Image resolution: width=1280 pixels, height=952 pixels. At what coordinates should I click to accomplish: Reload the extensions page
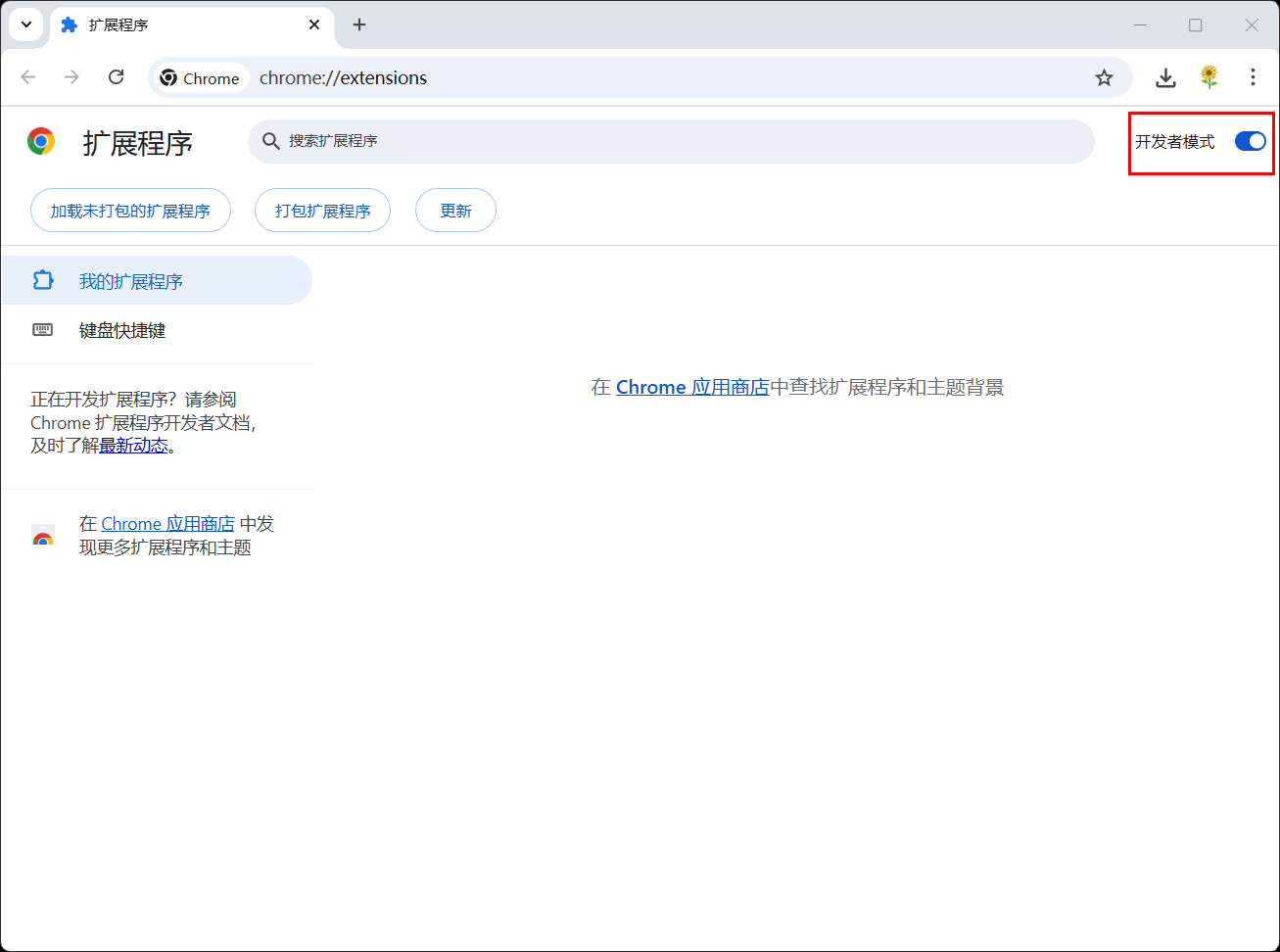coord(116,77)
